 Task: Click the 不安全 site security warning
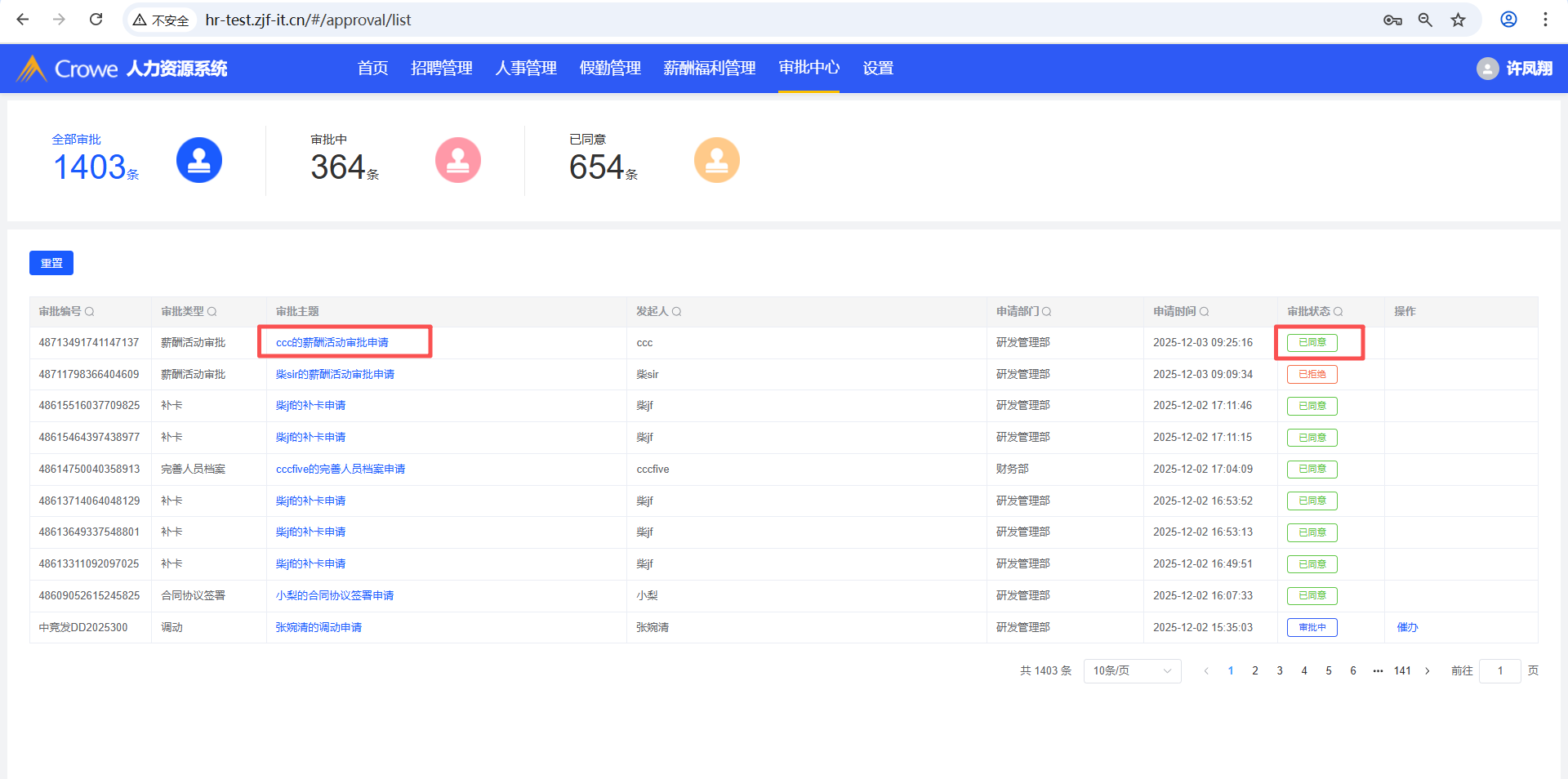coord(161,20)
